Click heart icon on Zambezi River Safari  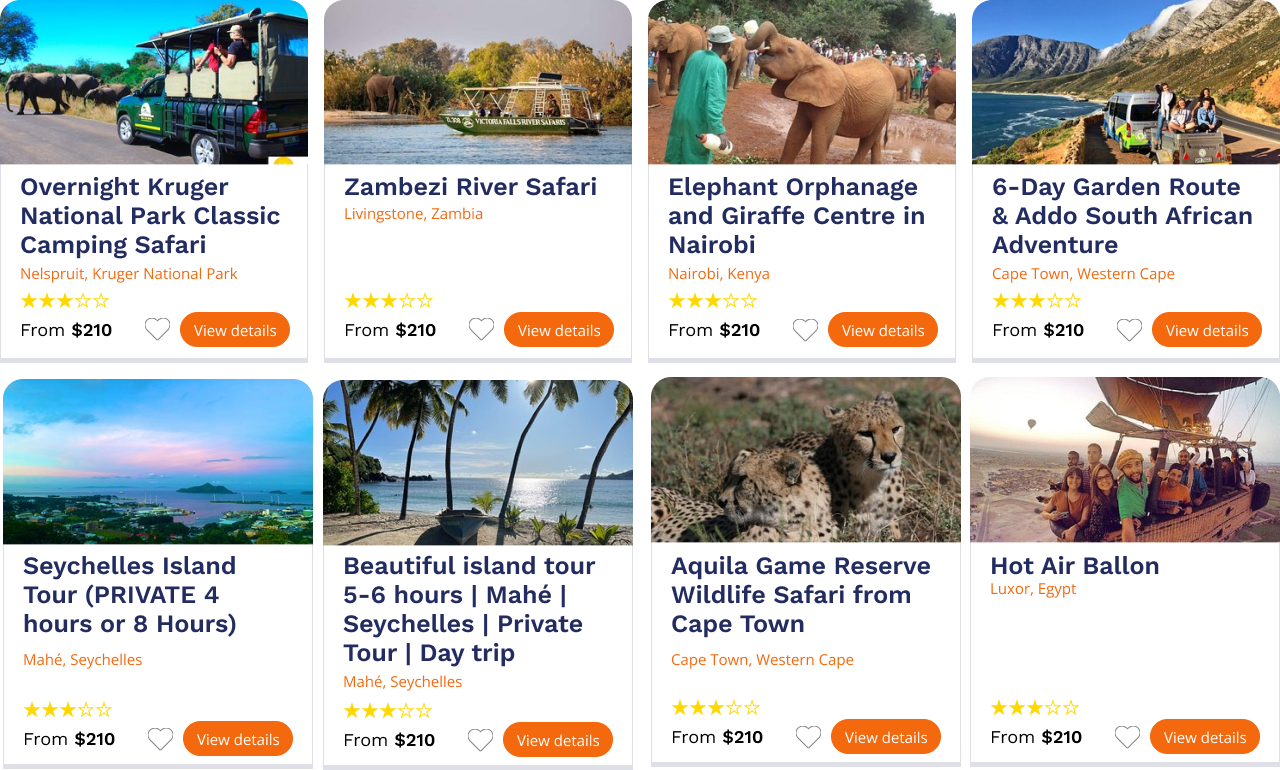(x=481, y=330)
